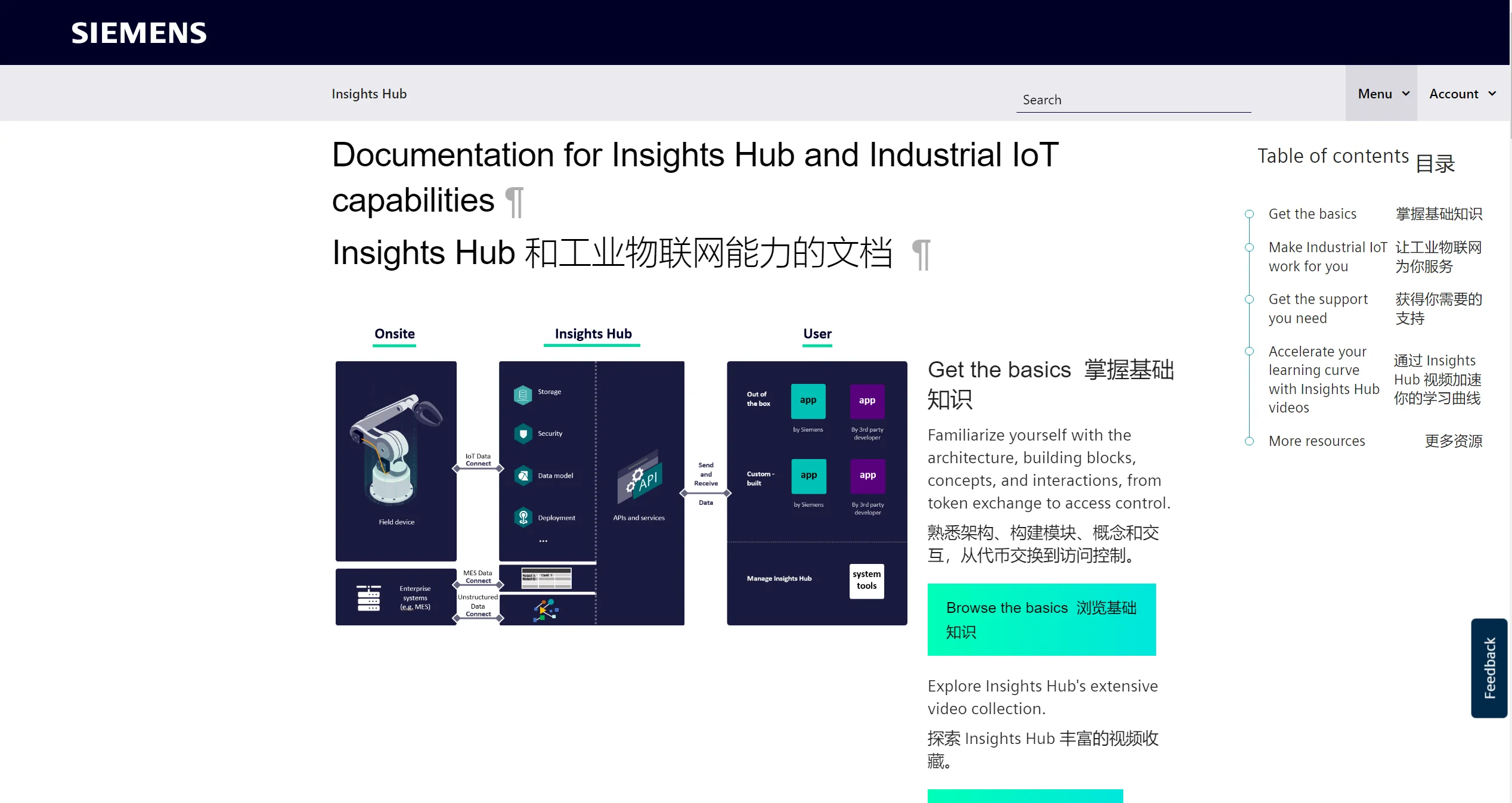Open the Feedback side tab

[x=1489, y=668]
